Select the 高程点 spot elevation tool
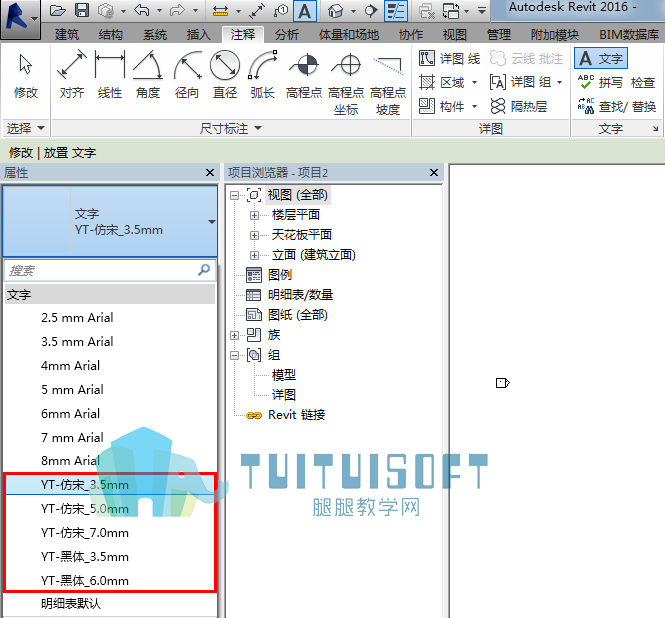The width and height of the screenshot is (665, 618). point(304,75)
